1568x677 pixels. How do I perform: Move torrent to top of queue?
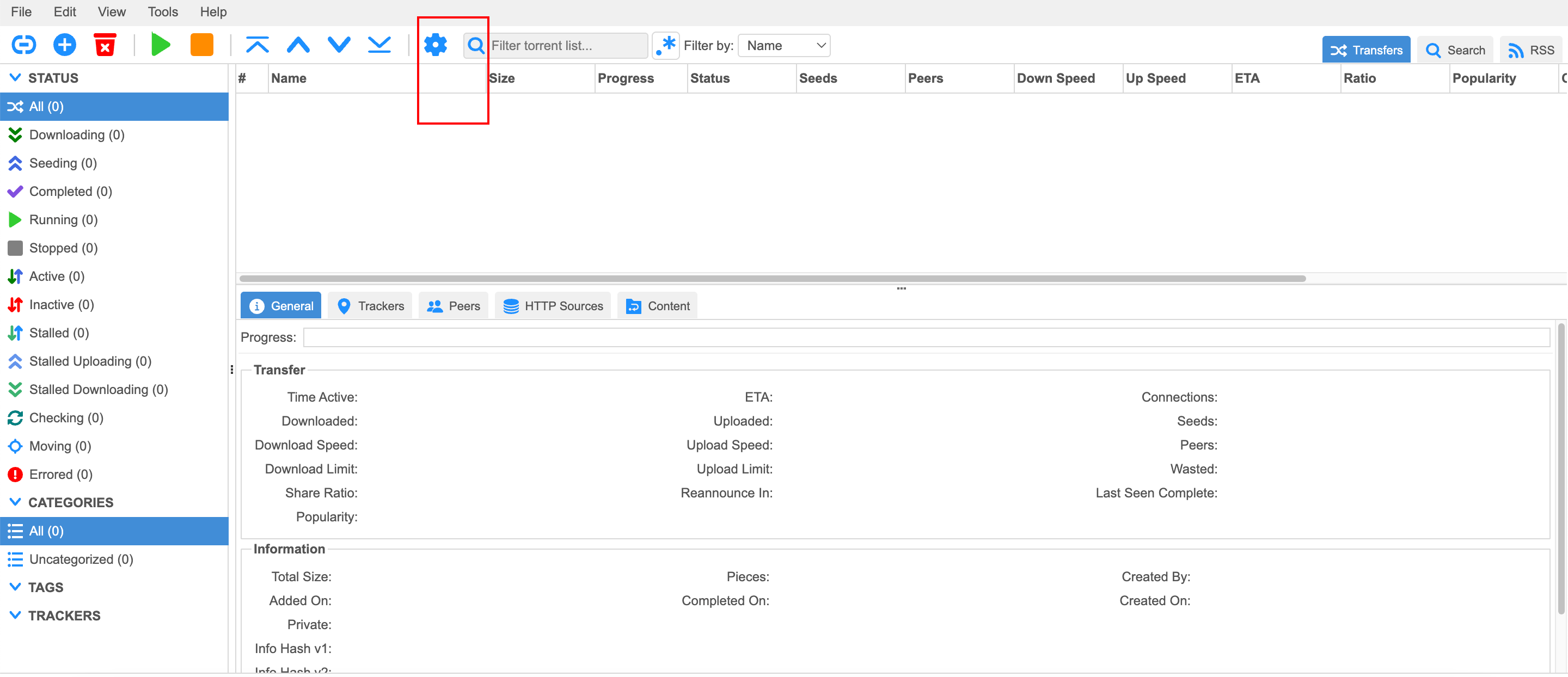(257, 45)
